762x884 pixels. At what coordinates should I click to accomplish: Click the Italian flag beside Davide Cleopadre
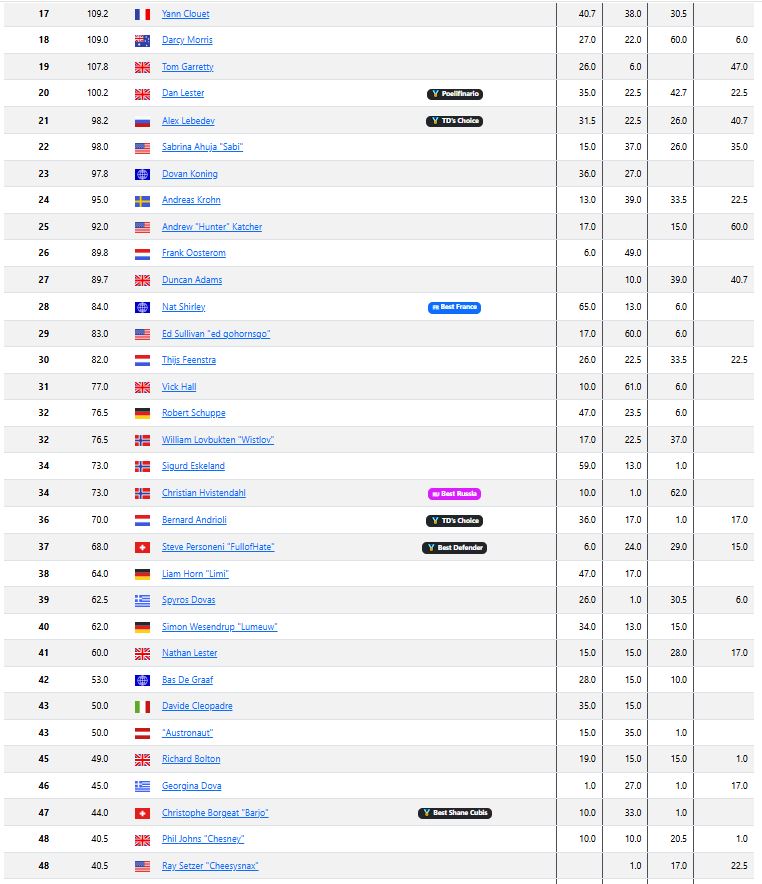point(142,706)
